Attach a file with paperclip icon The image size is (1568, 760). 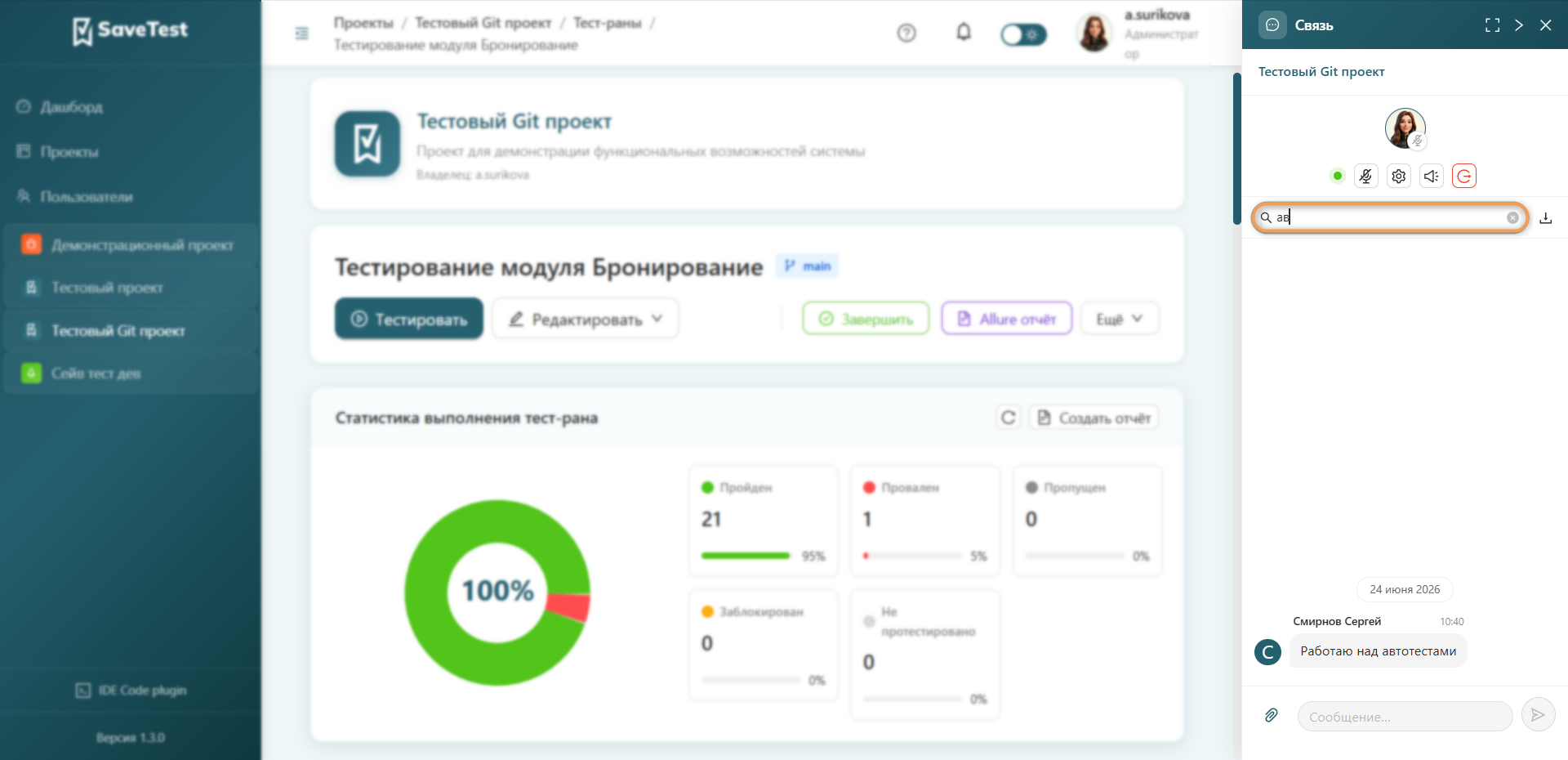click(1272, 716)
